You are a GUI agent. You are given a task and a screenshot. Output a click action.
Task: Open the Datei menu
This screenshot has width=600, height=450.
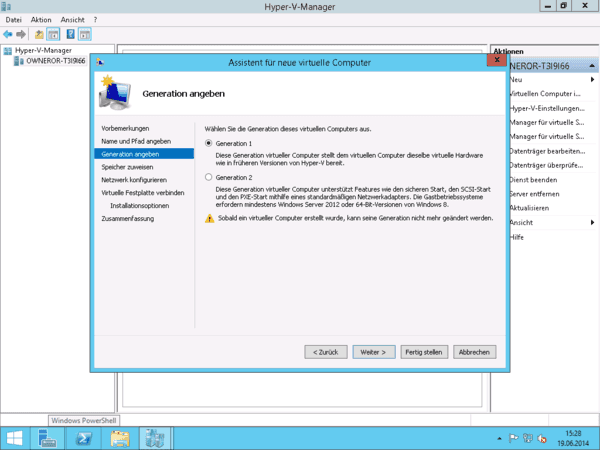(x=13, y=20)
